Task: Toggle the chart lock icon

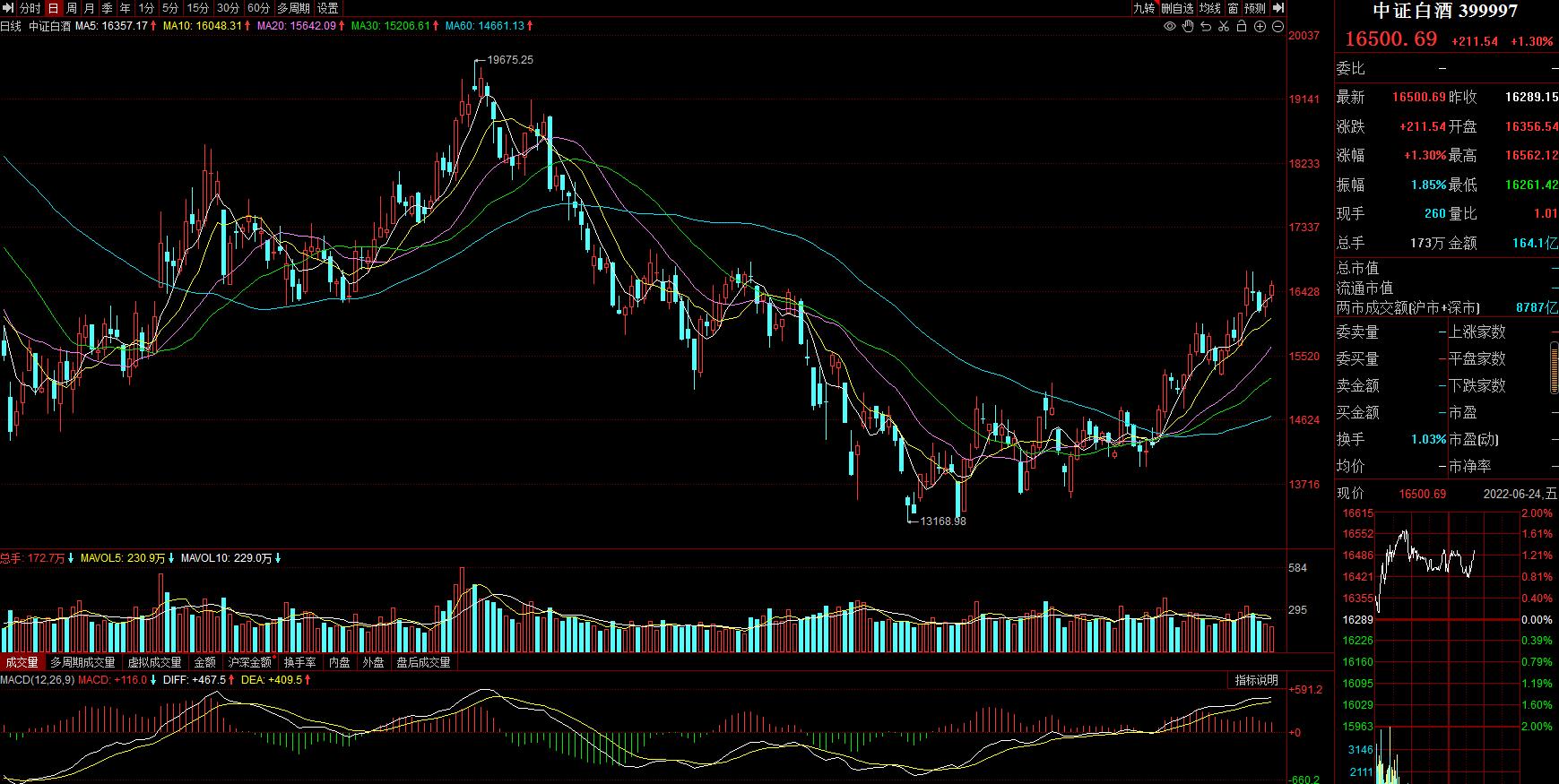Action: coord(1242,27)
